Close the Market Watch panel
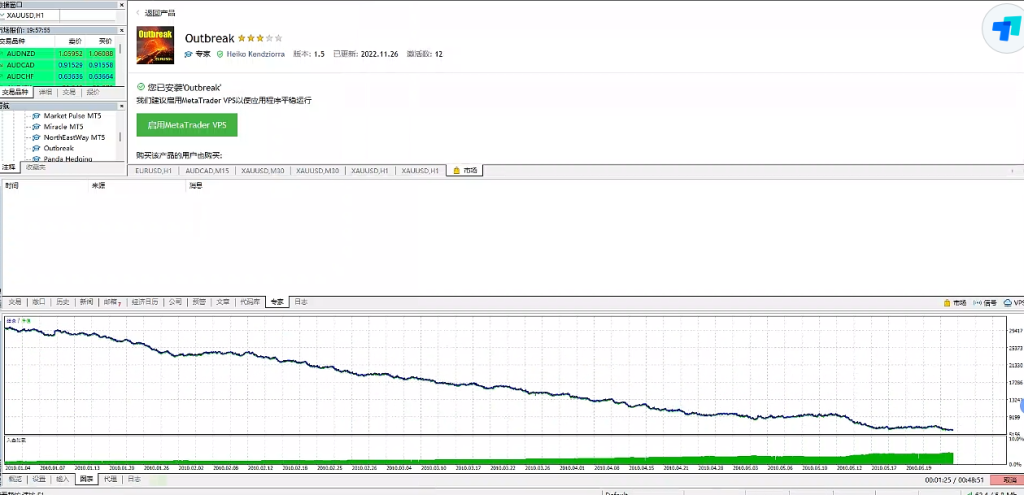Viewport: 1024px width, 495px height. point(121,30)
